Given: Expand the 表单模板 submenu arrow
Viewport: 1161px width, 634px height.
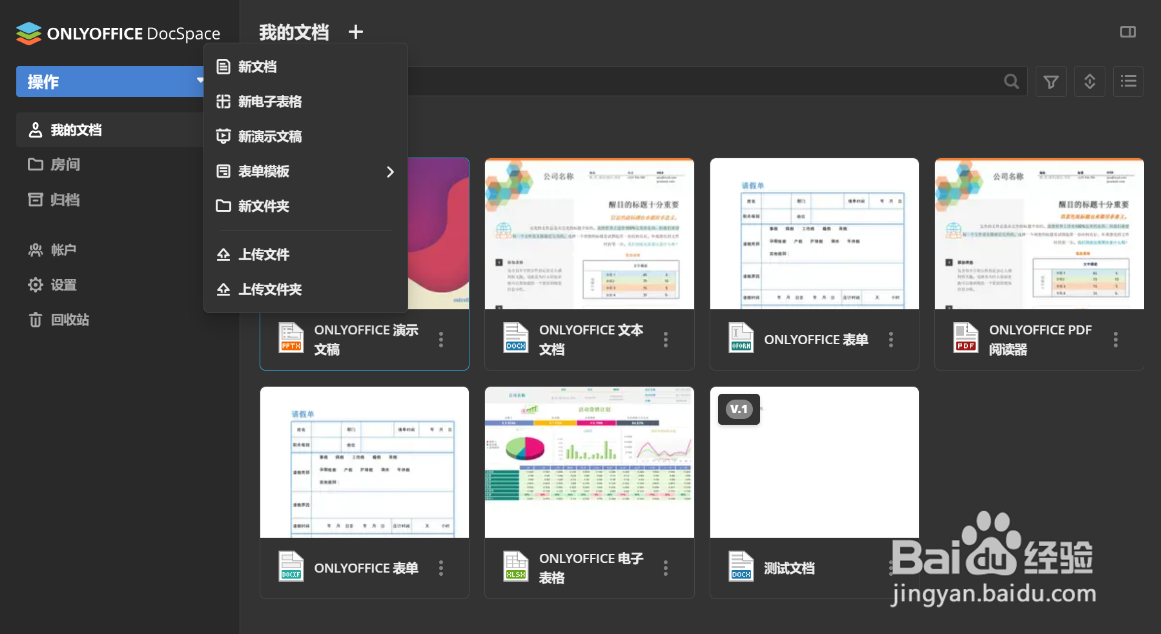Looking at the screenshot, I should pyautogui.click(x=390, y=172).
